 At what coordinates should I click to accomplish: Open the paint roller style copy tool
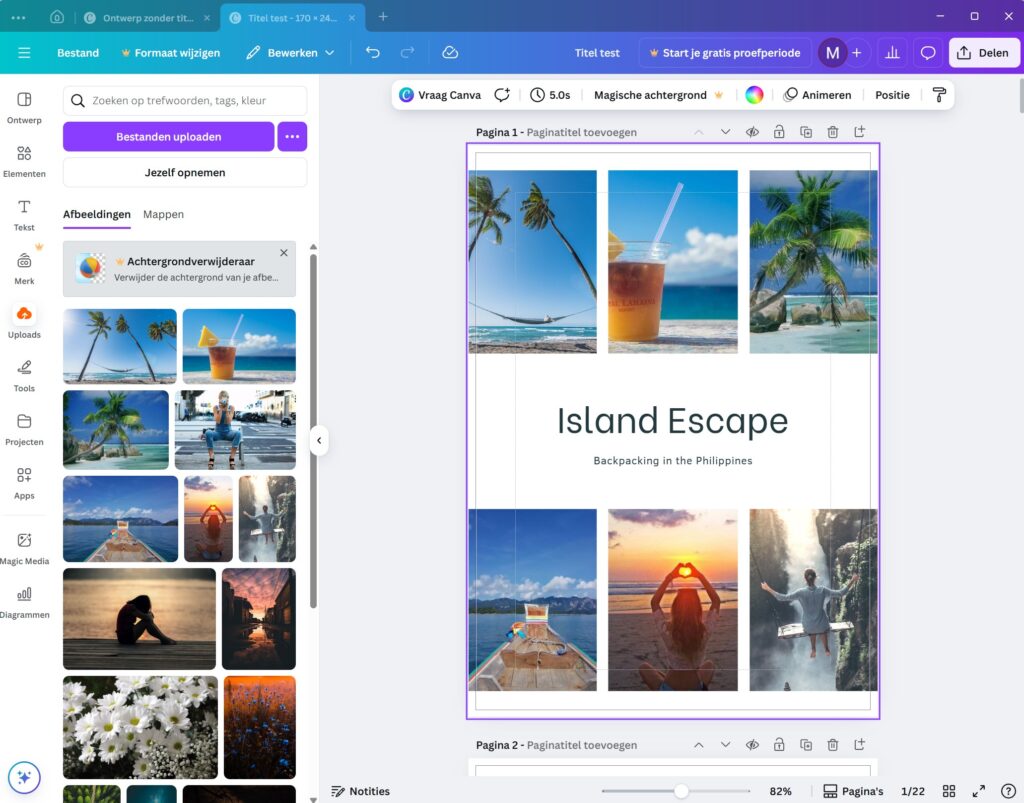938,95
